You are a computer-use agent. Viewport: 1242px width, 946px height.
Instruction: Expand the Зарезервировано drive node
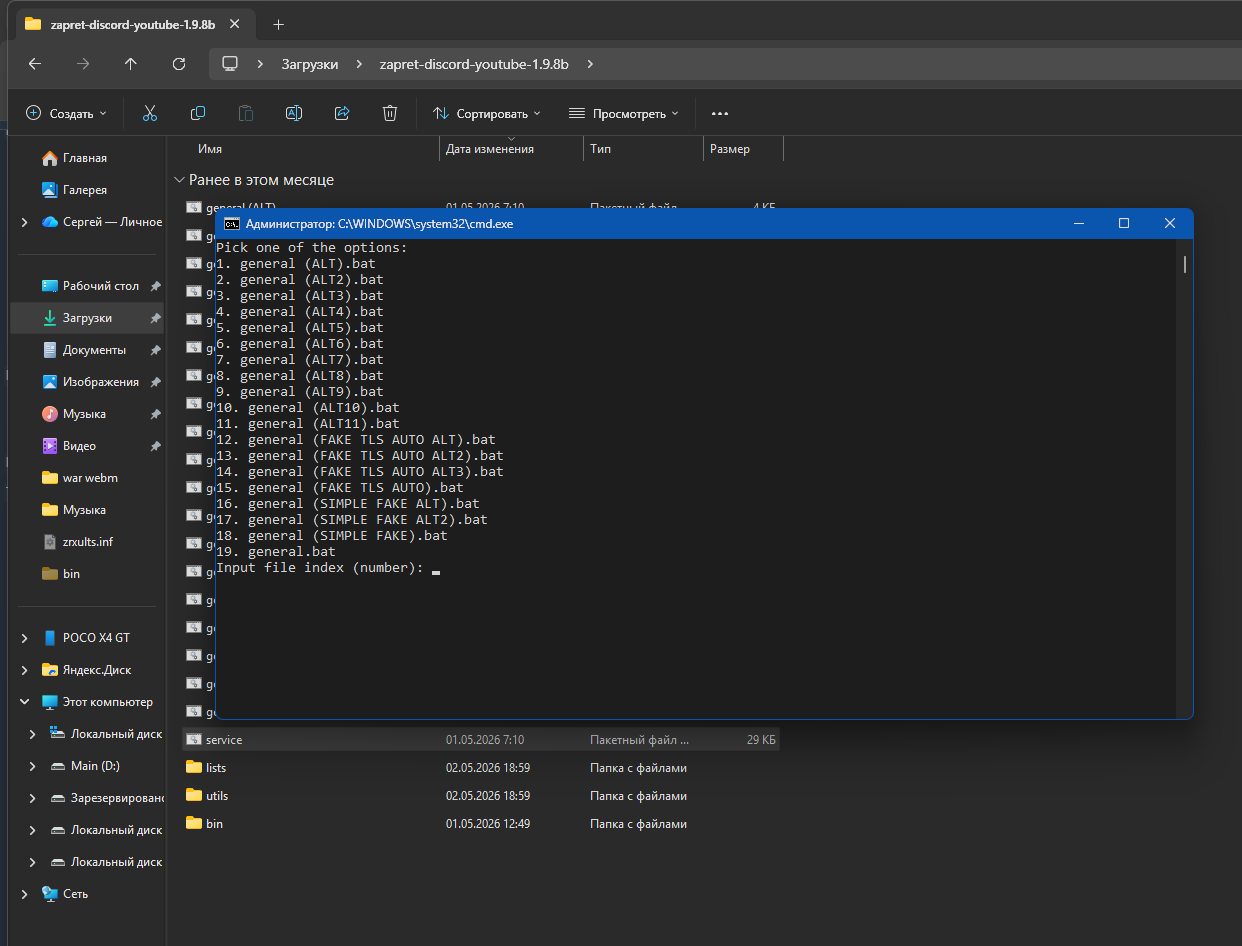pos(33,798)
